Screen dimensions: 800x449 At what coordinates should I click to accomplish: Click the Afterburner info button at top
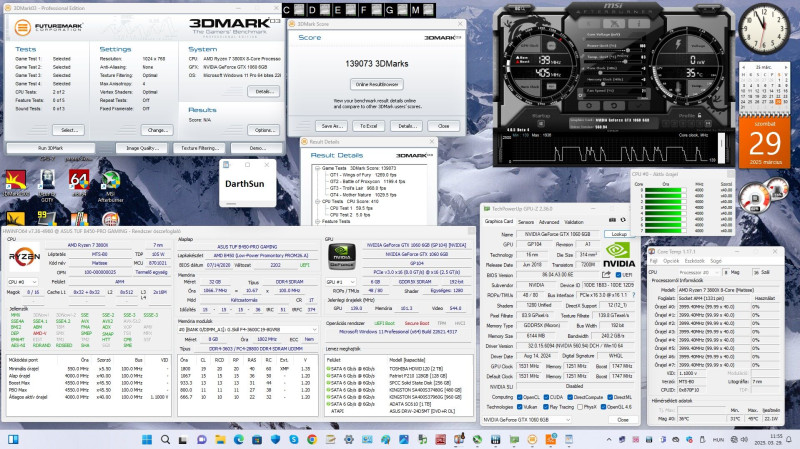[x=639, y=23]
